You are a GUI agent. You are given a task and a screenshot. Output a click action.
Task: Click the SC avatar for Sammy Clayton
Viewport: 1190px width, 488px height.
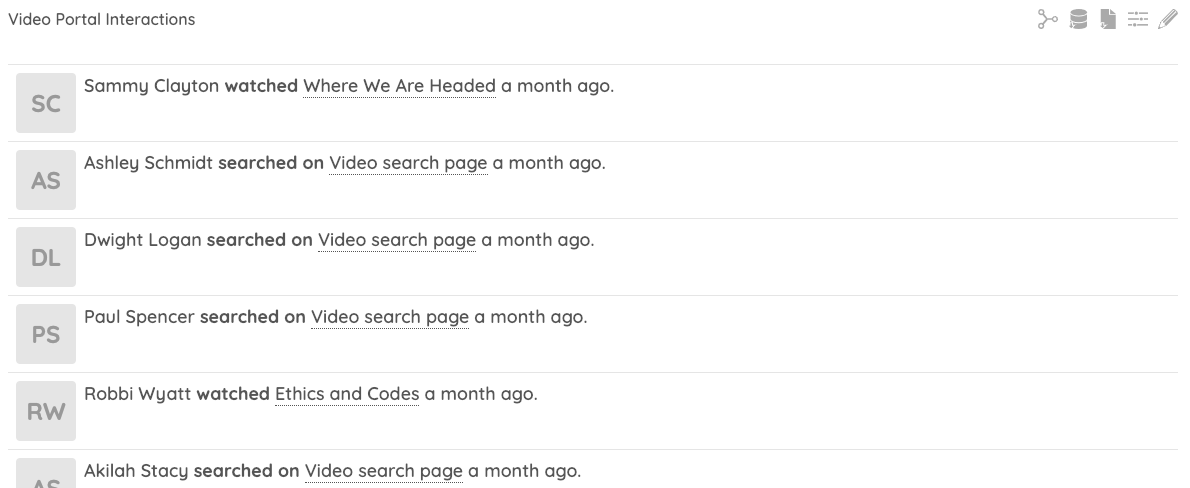point(46,103)
